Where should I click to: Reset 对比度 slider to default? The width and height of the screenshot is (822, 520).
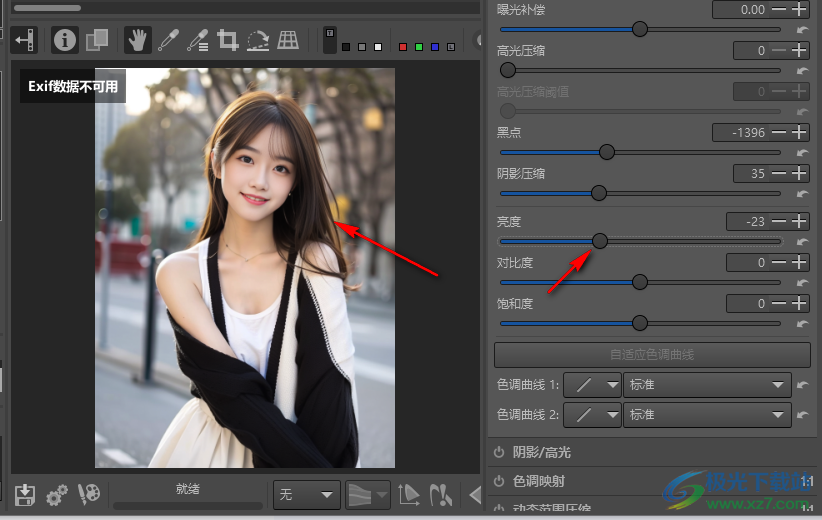pos(802,283)
